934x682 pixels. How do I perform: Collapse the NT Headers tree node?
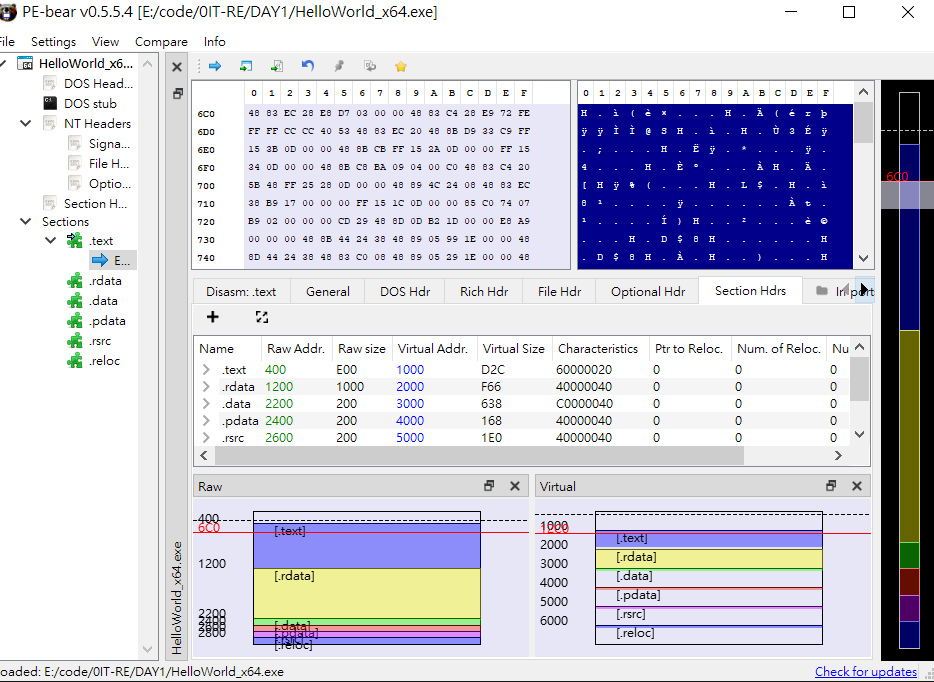point(27,124)
